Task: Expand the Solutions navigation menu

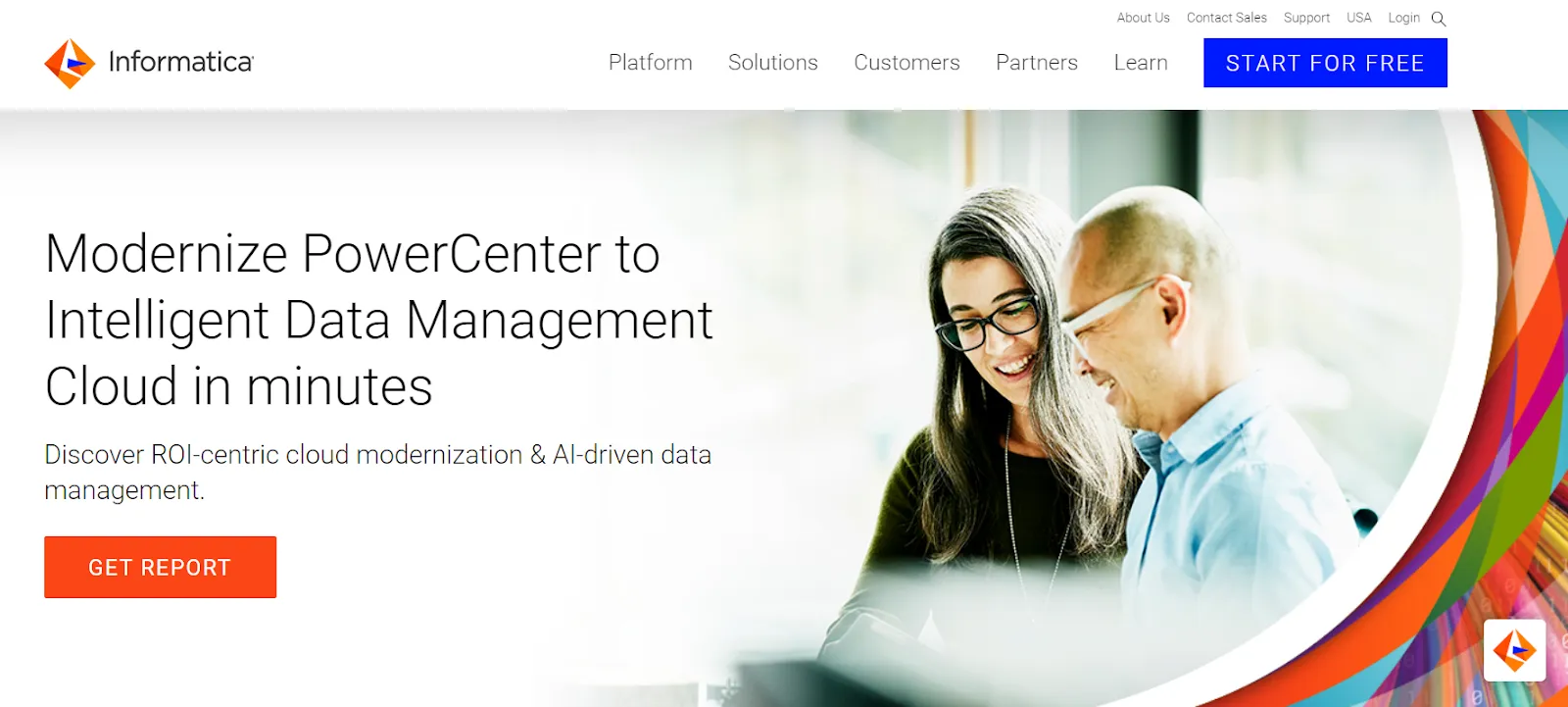Action: tap(773, 63)
